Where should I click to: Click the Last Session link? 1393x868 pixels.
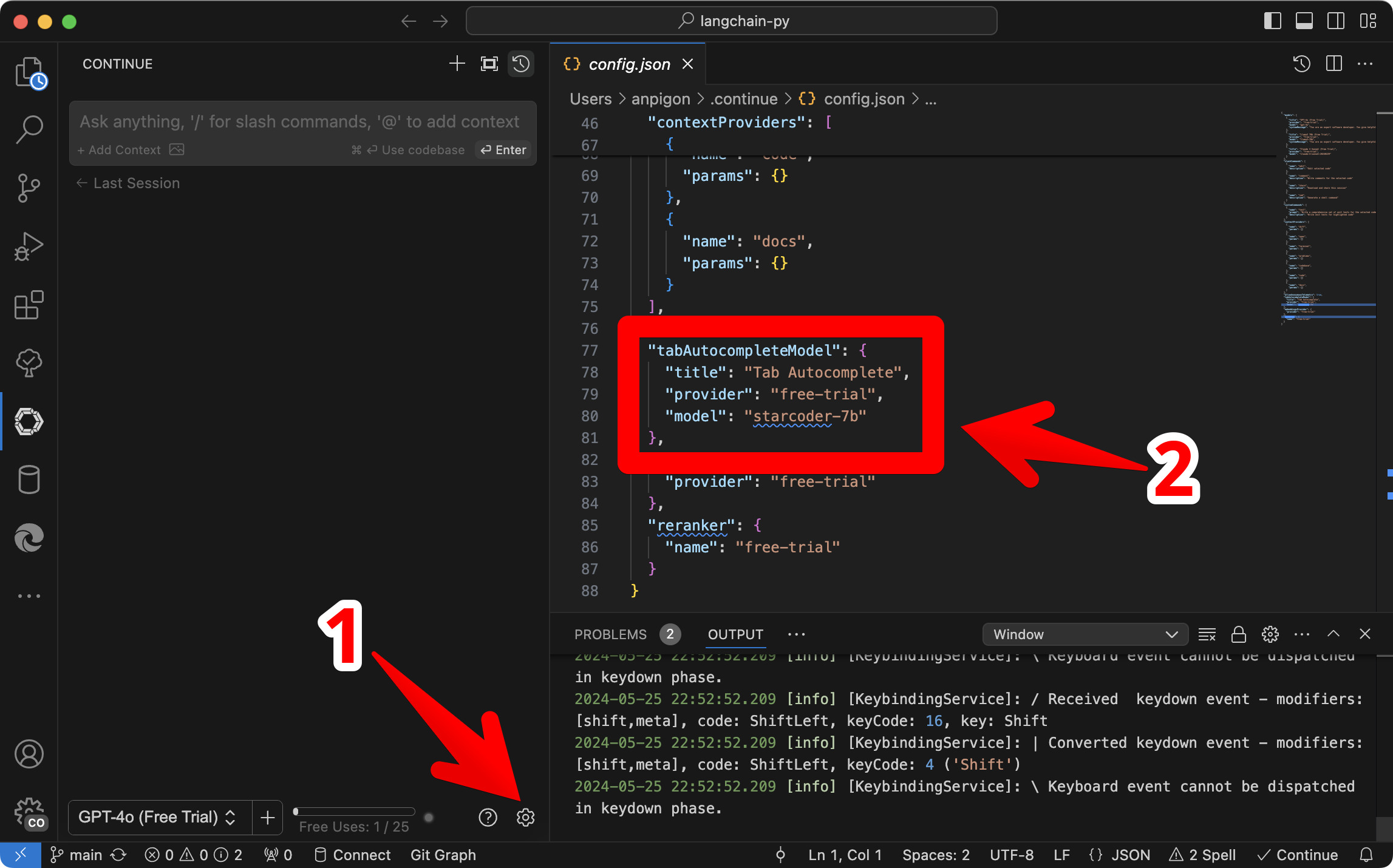tap(129, 183)
